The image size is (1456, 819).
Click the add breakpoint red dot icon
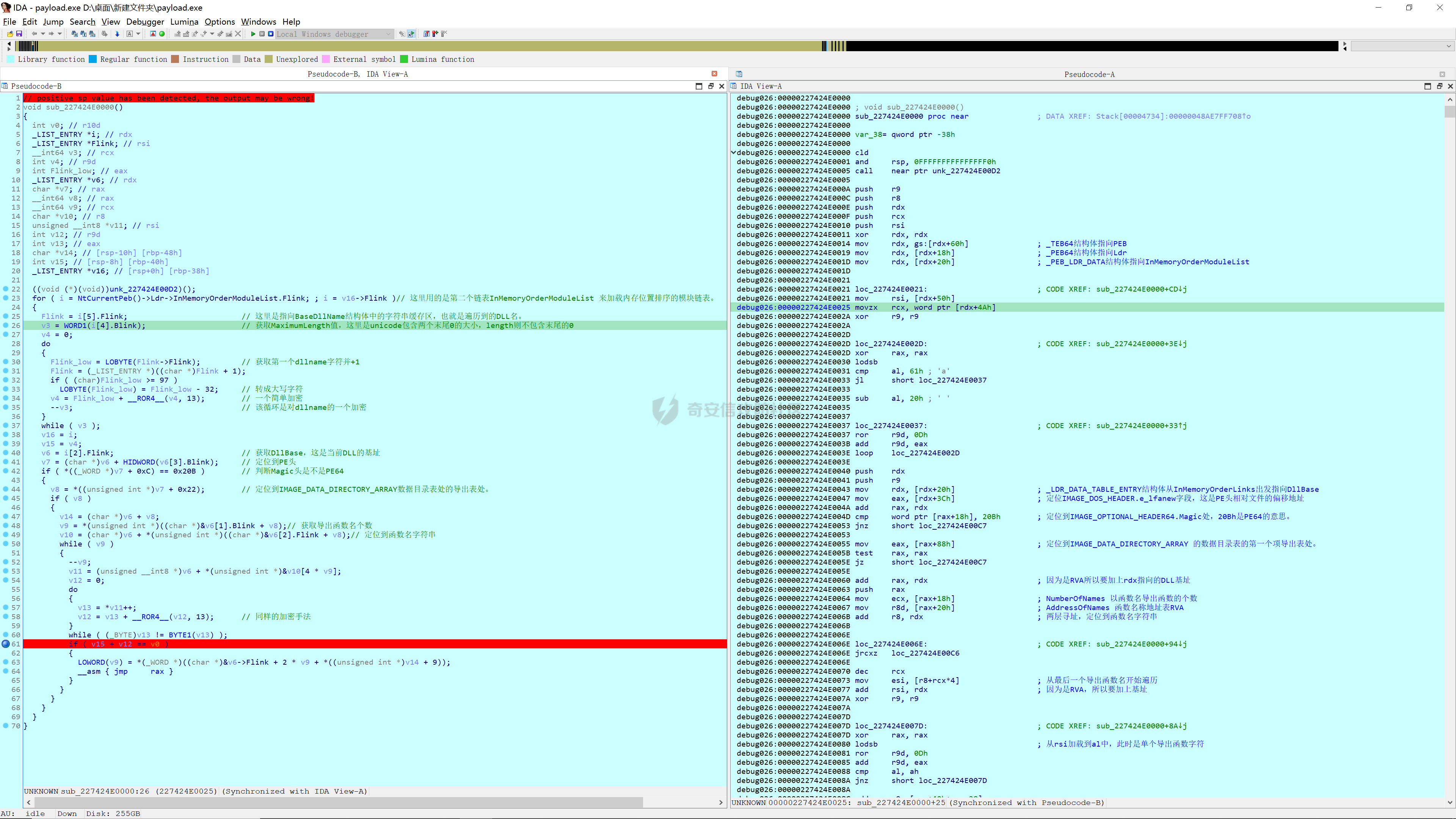(x=435, y=34)
